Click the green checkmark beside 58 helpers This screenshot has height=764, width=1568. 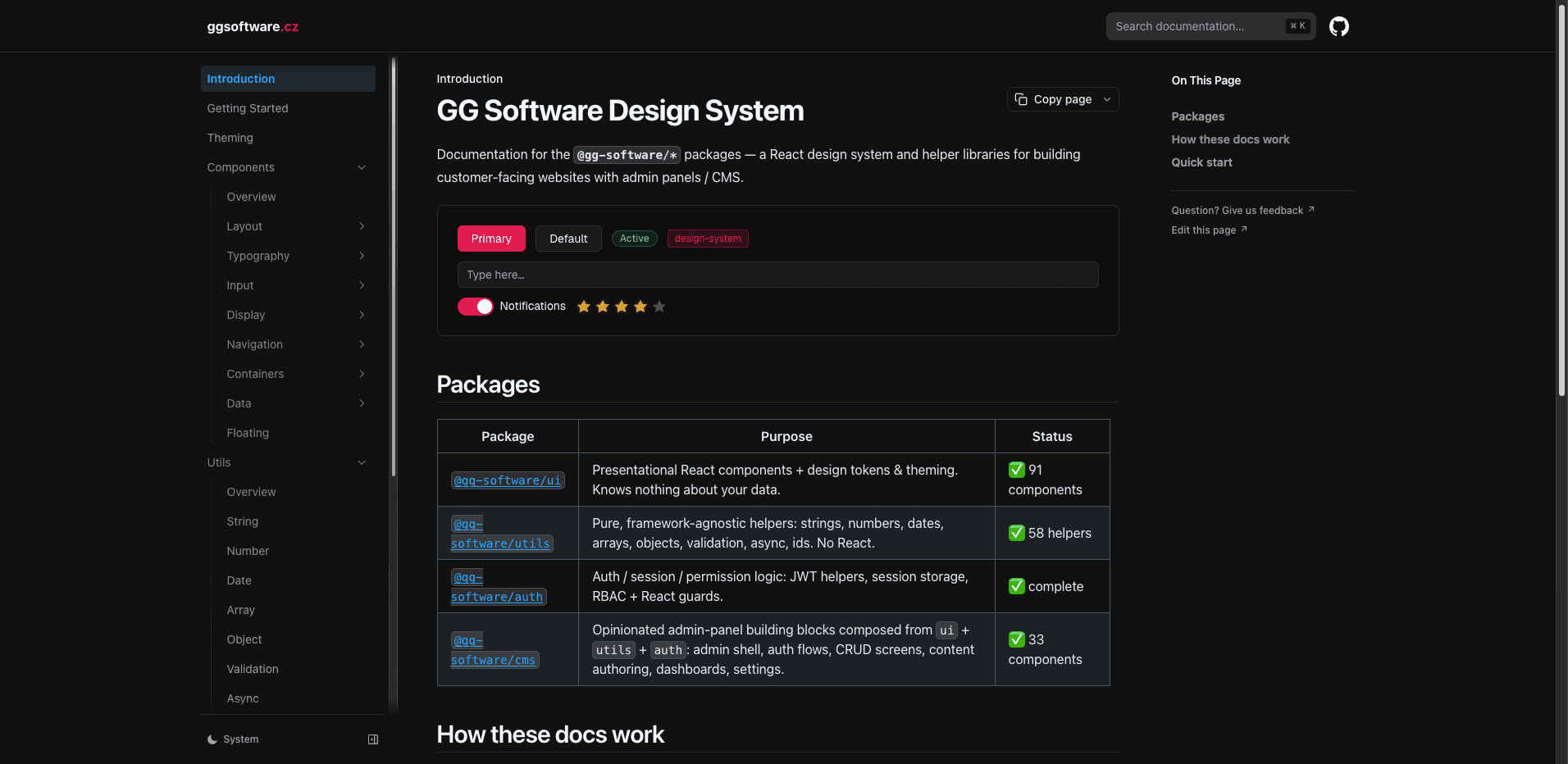(1017, 533)
